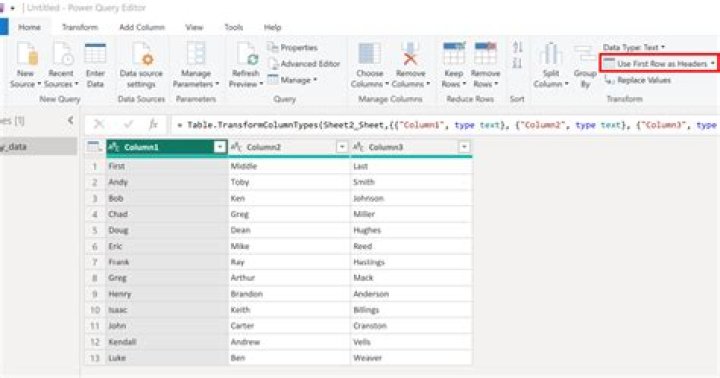Select the y_data query in pane
The height and width of the screenshot is (378, 720).
coord(38,147)
